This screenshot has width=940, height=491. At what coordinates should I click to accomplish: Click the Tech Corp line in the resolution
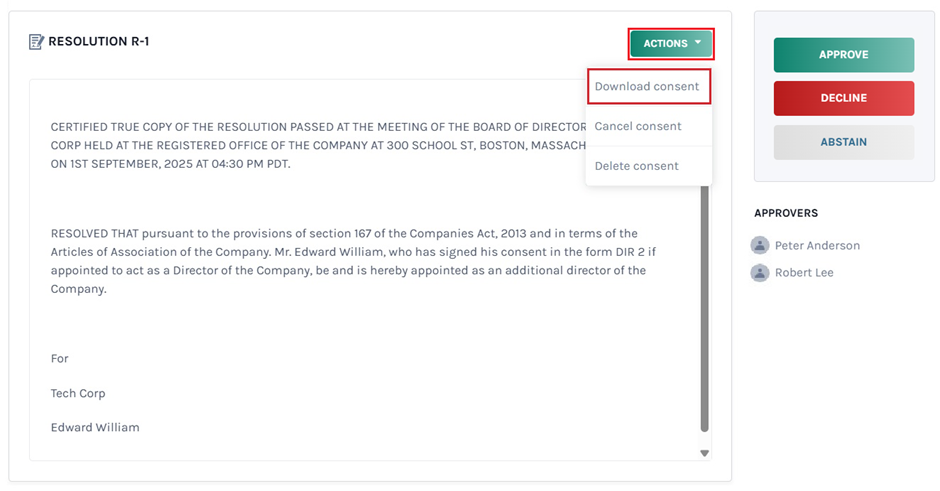pyautogui.click(x=78, y=393)
